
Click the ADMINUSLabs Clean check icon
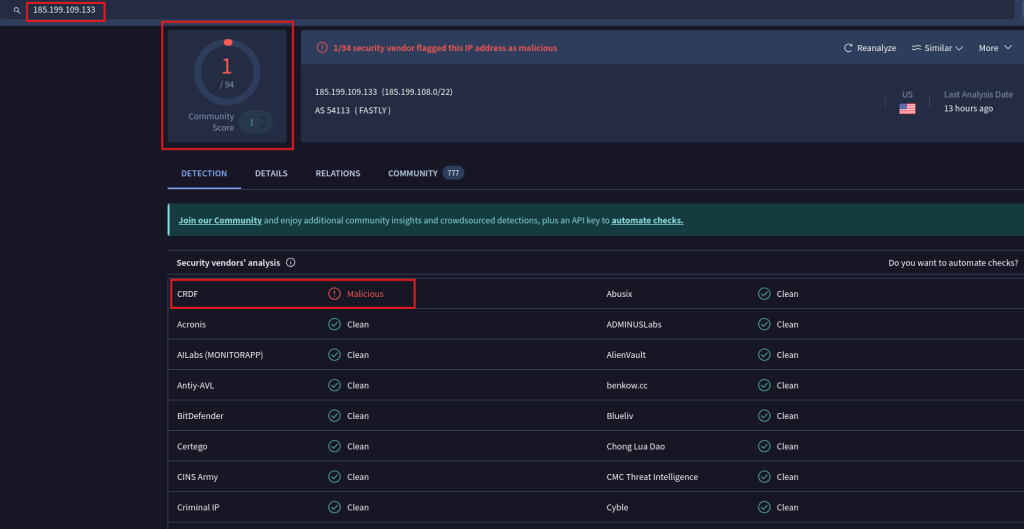764,325
